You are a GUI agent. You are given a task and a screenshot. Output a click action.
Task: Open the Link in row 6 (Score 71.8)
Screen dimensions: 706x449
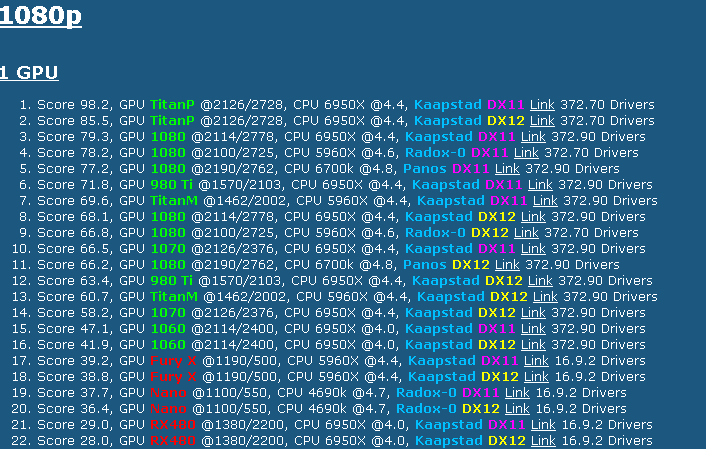540,185
